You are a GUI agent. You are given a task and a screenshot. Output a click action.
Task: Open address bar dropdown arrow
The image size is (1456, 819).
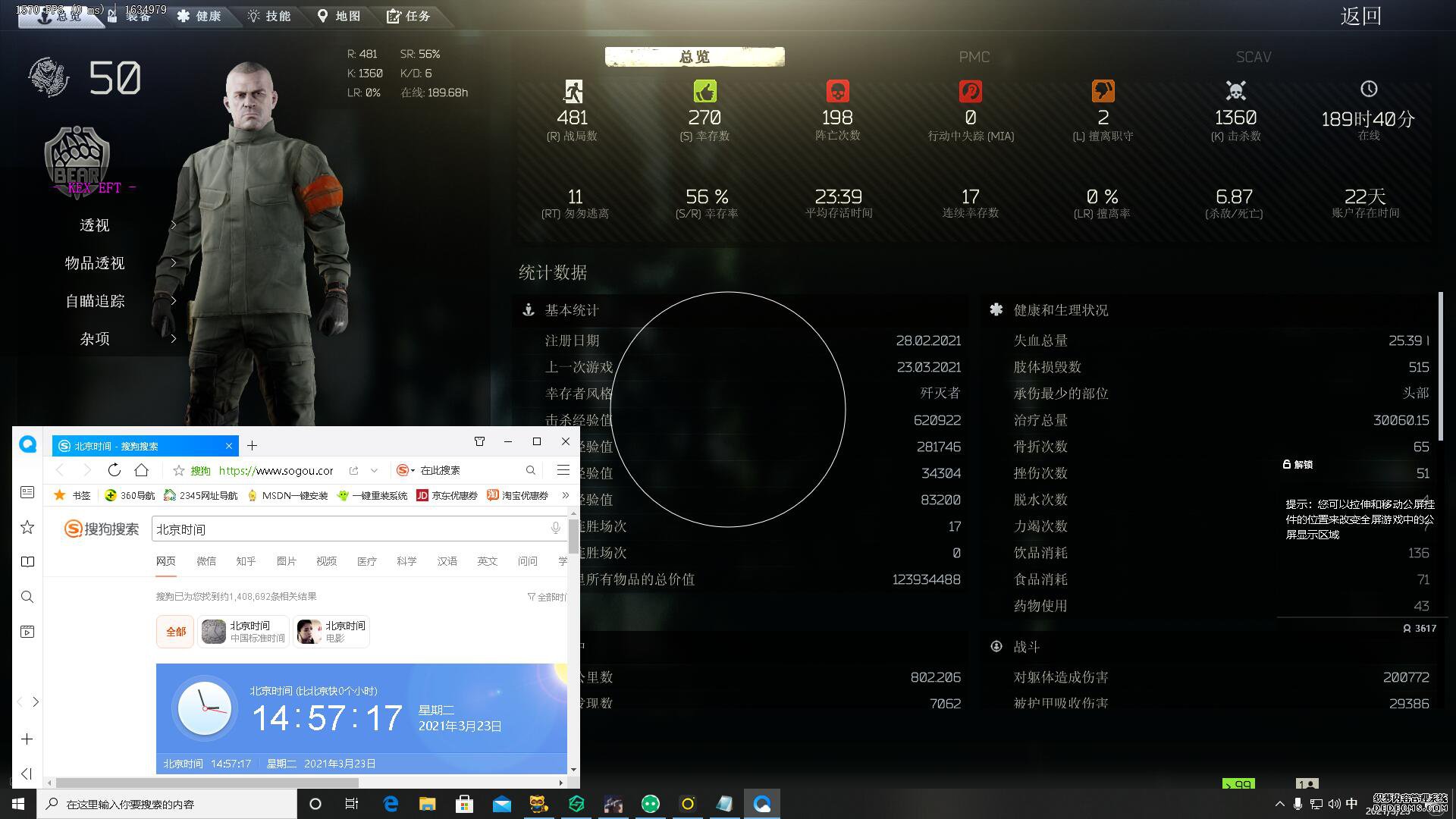374,470
